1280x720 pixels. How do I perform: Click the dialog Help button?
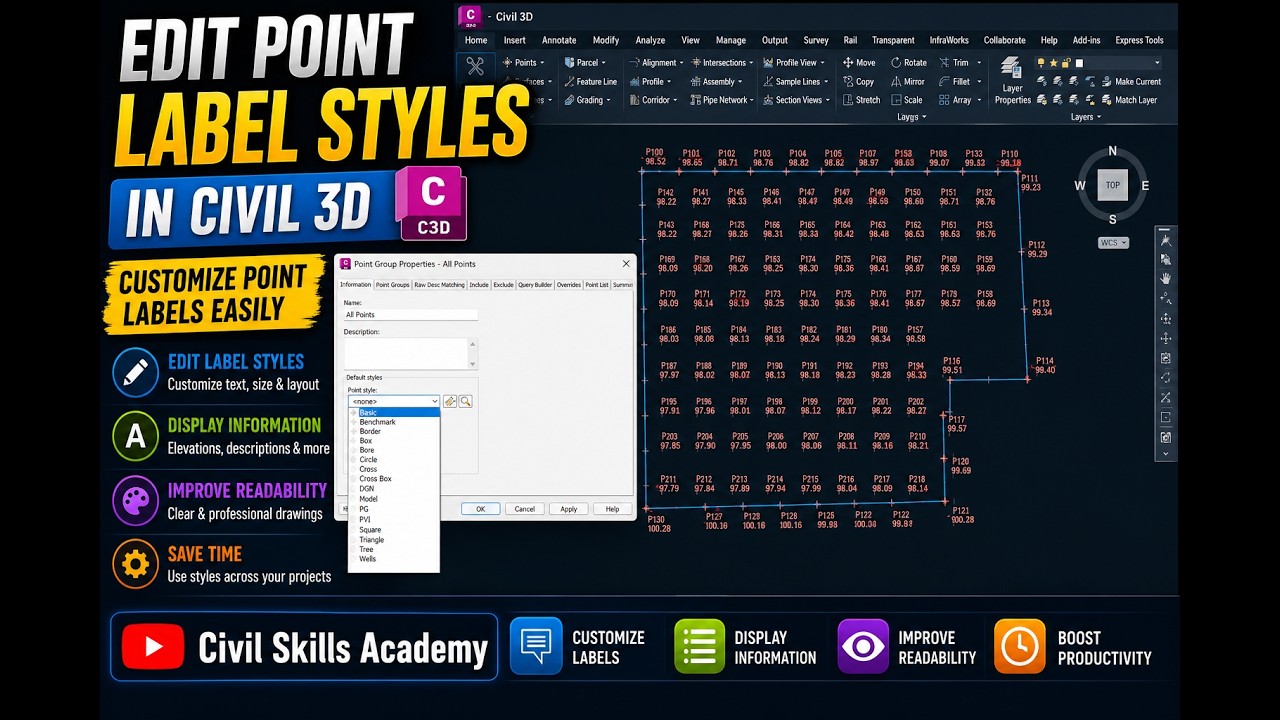pyautogui.click(x=612, y=509)
